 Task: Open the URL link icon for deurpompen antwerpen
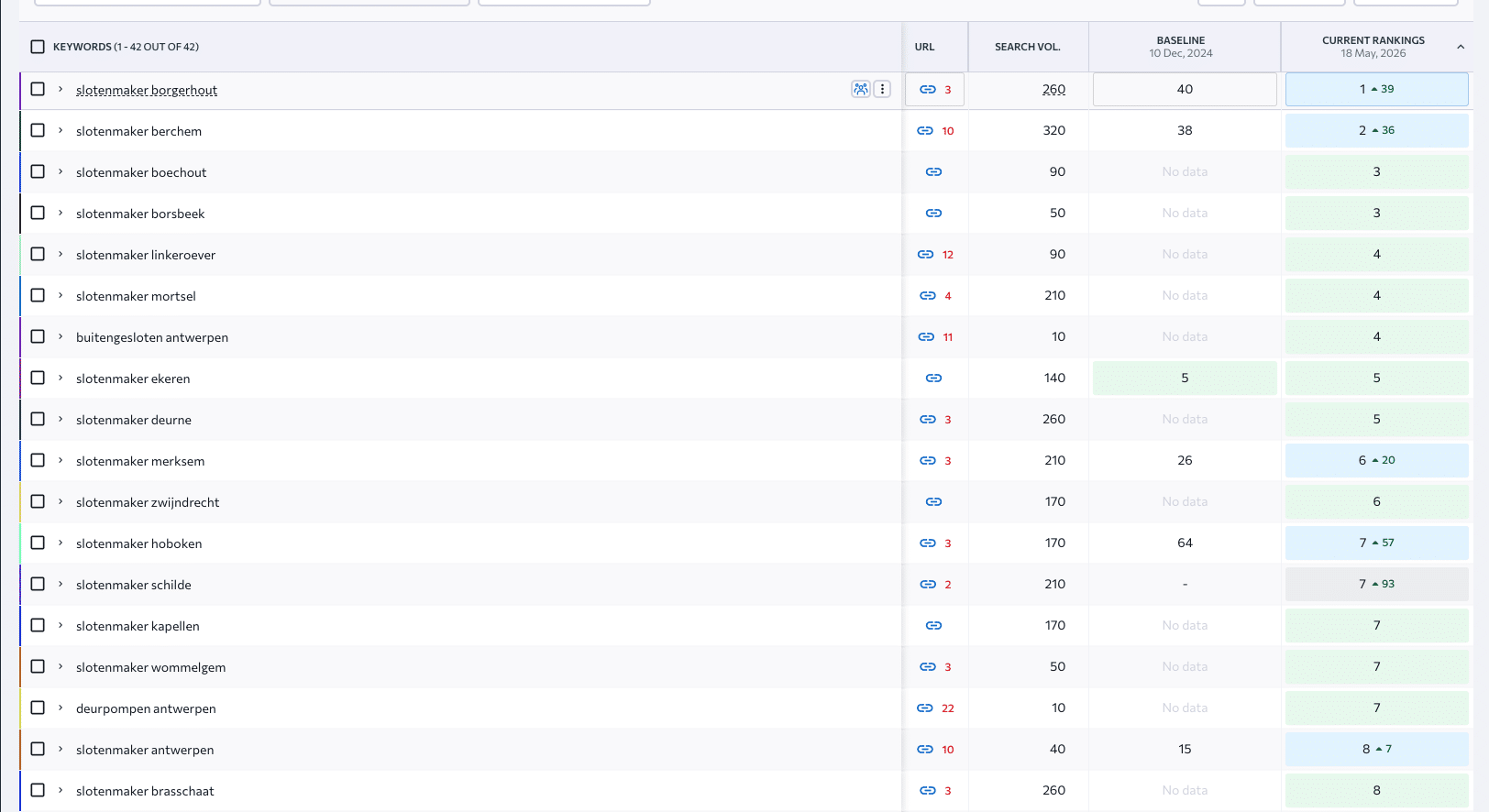coord(925,708)
